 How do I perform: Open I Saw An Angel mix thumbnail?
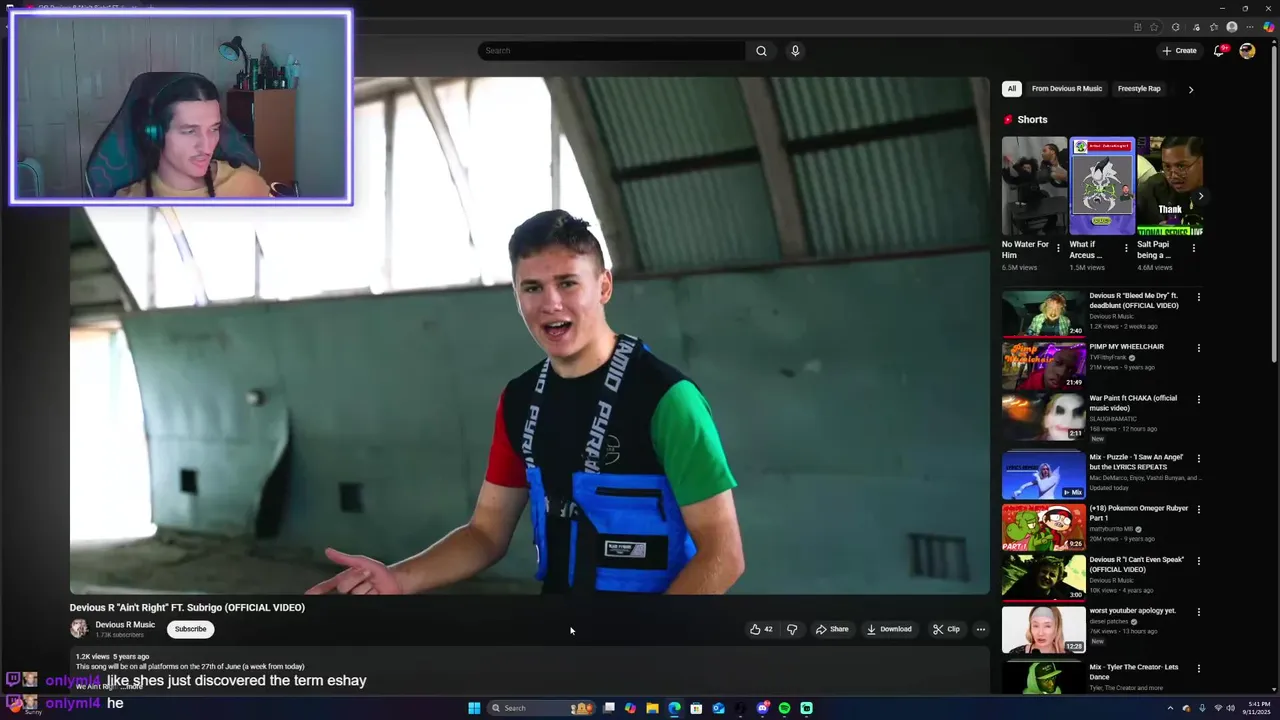click(x=1043, y=475)
